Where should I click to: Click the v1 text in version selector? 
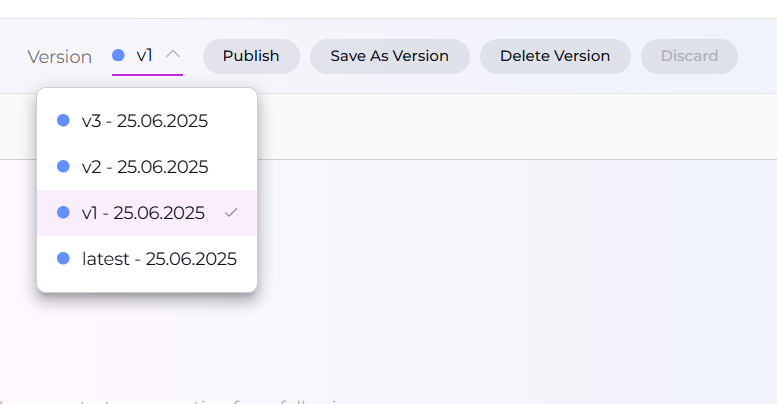[x=145, y=56]
